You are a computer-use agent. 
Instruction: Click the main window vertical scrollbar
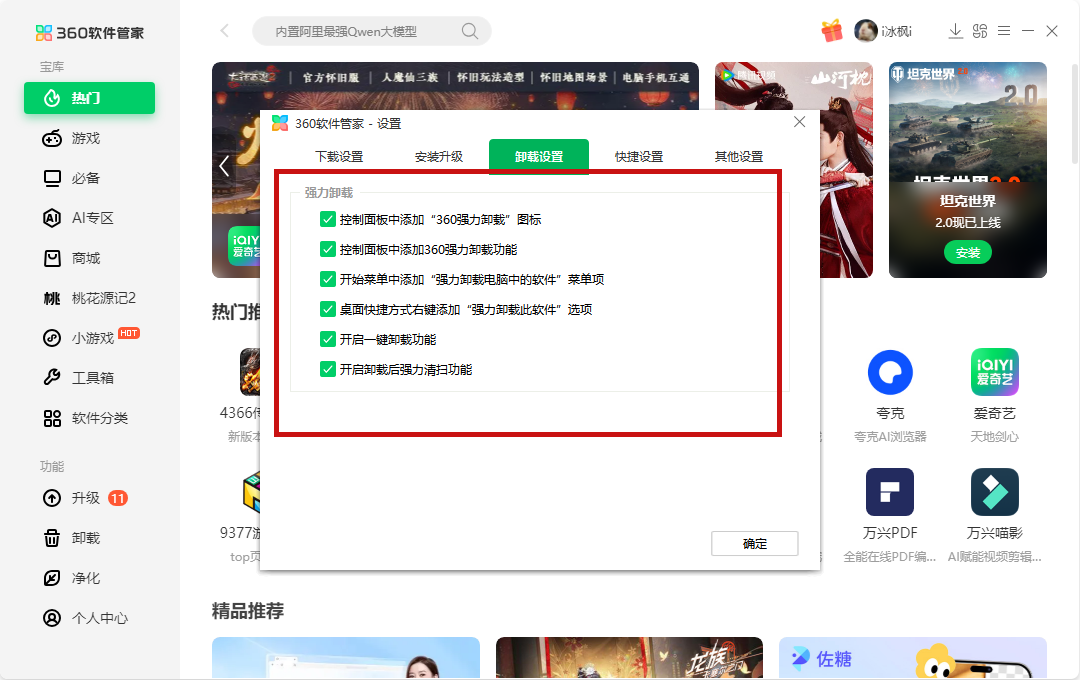1074,114
